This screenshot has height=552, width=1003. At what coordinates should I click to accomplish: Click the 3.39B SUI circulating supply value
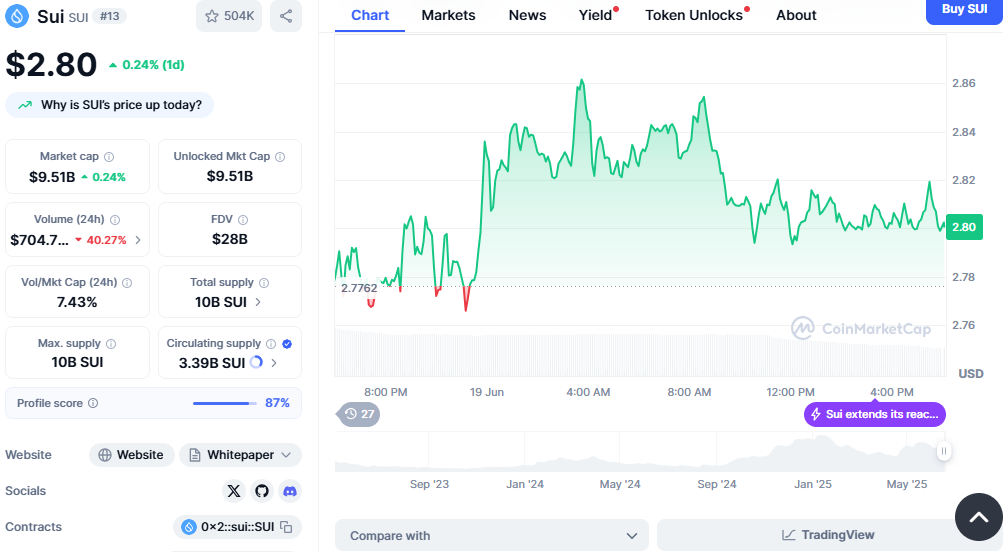[212, 363]
